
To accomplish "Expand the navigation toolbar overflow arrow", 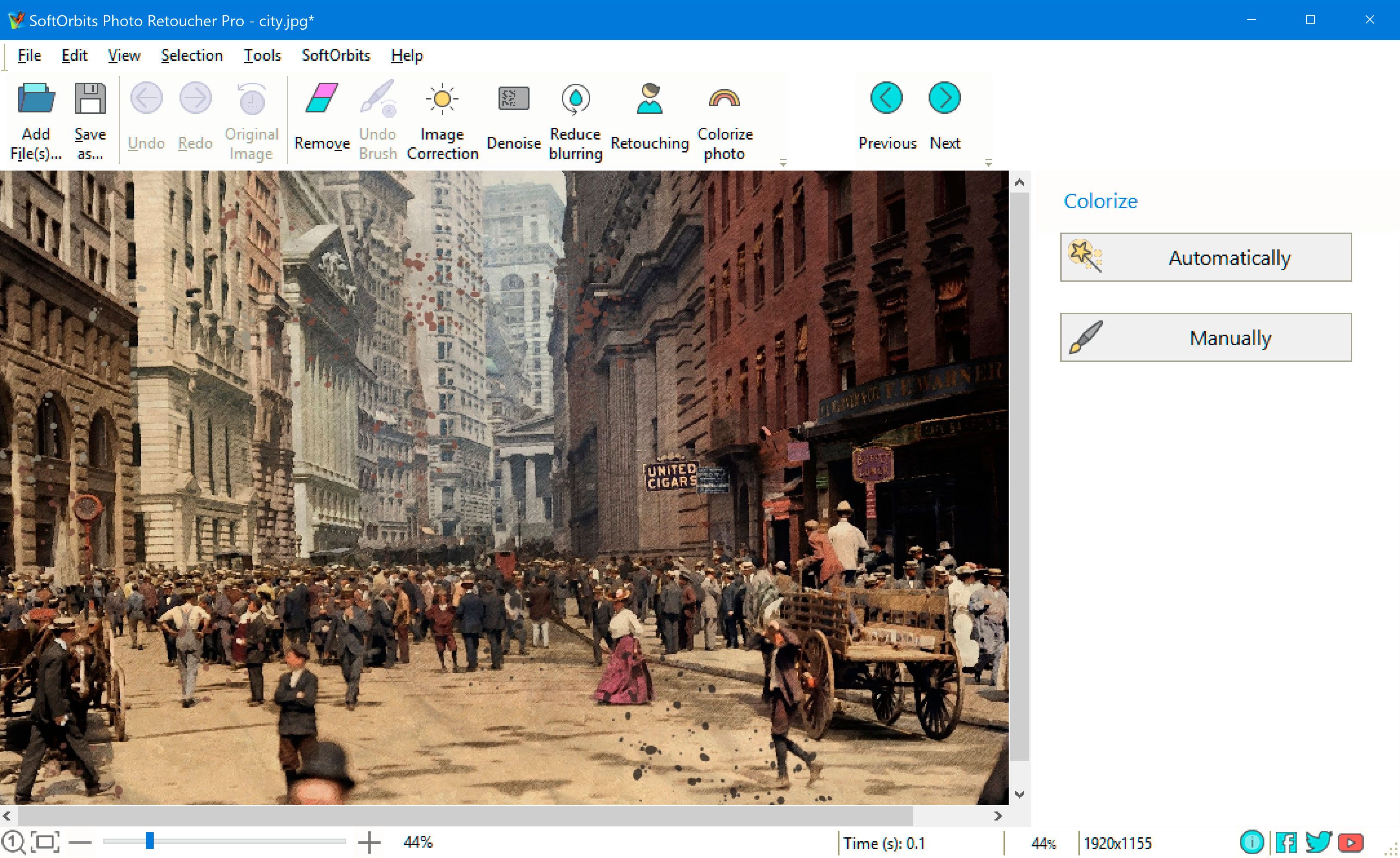I will click(988, 163).
